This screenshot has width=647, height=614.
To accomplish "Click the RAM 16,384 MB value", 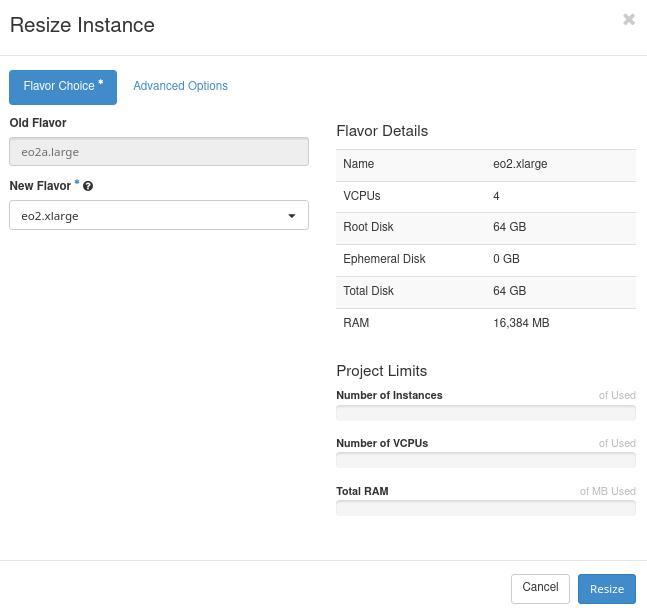I will (521, 323).
